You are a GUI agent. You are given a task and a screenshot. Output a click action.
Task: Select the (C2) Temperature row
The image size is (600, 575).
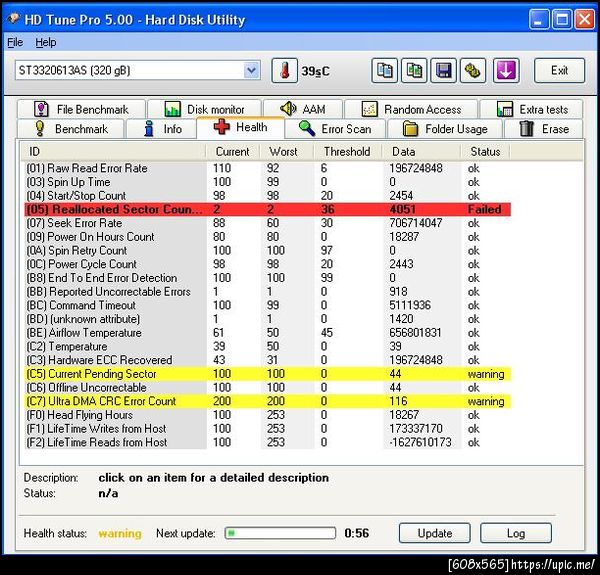(267, 346)
